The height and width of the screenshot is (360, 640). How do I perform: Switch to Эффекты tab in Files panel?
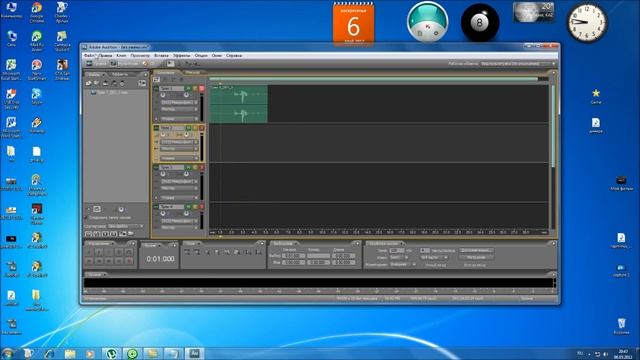[x=120, y=75]
